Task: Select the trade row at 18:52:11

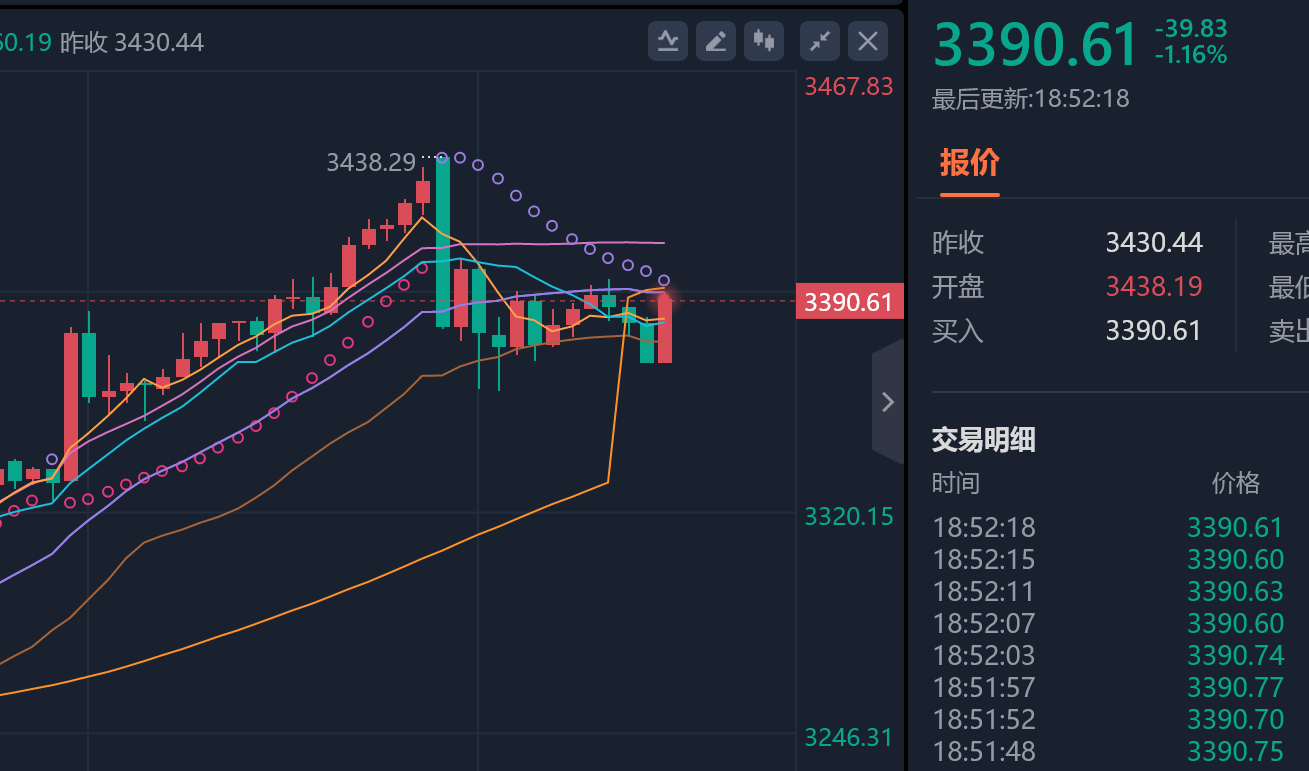Action: [x=1108, y=591]
